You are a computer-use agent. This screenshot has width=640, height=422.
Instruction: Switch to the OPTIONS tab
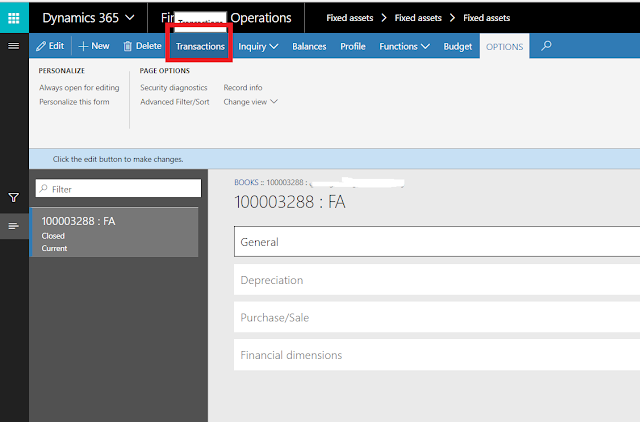pyautogui.click(x=504, y=47)
